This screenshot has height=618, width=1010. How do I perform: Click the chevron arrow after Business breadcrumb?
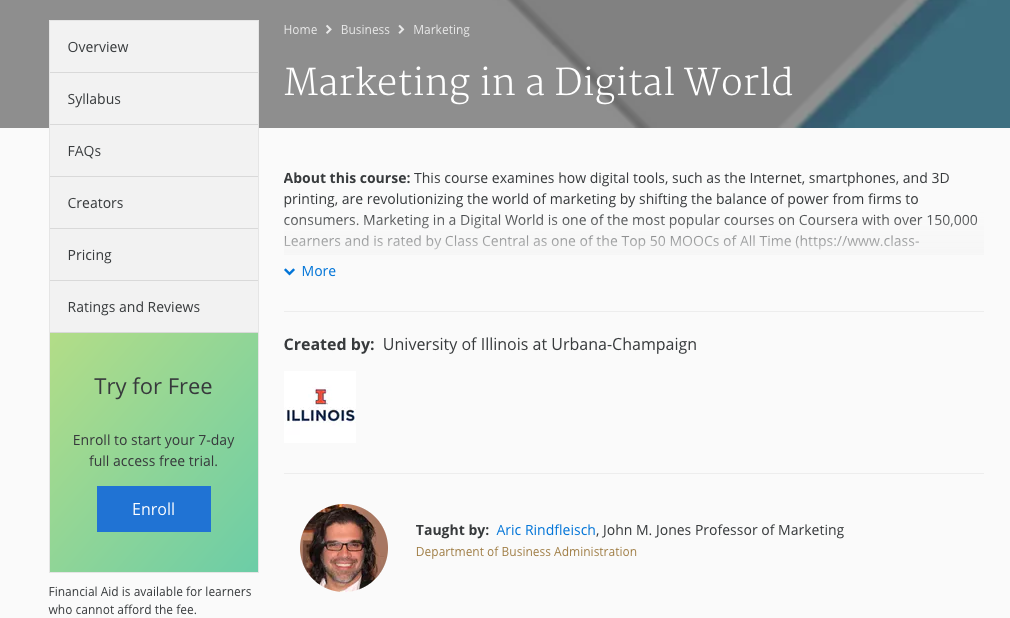pos(402,30)
